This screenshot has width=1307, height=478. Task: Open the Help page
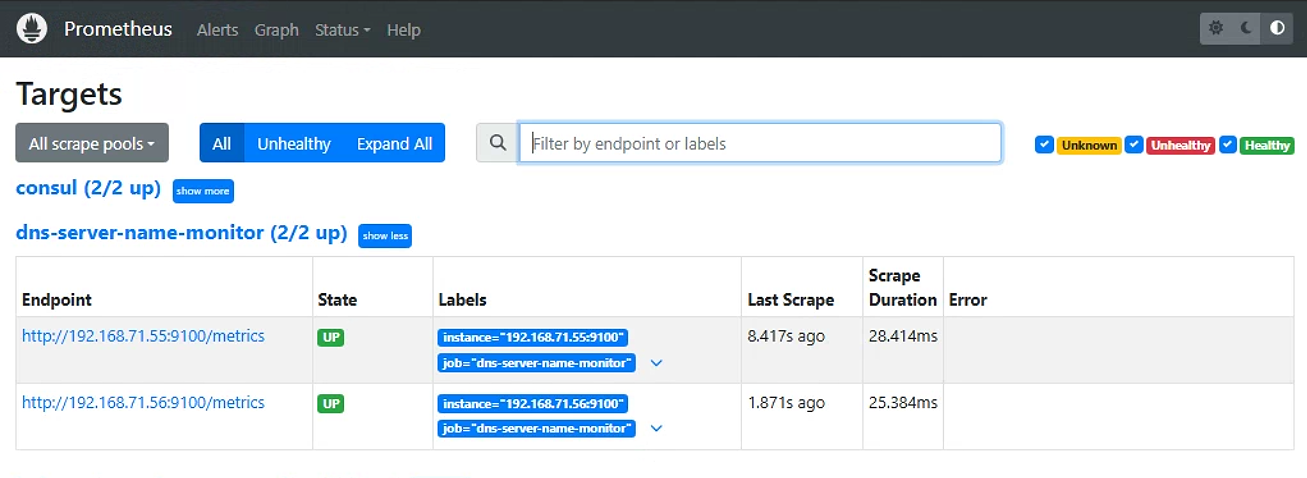click(x=404, y=30)
